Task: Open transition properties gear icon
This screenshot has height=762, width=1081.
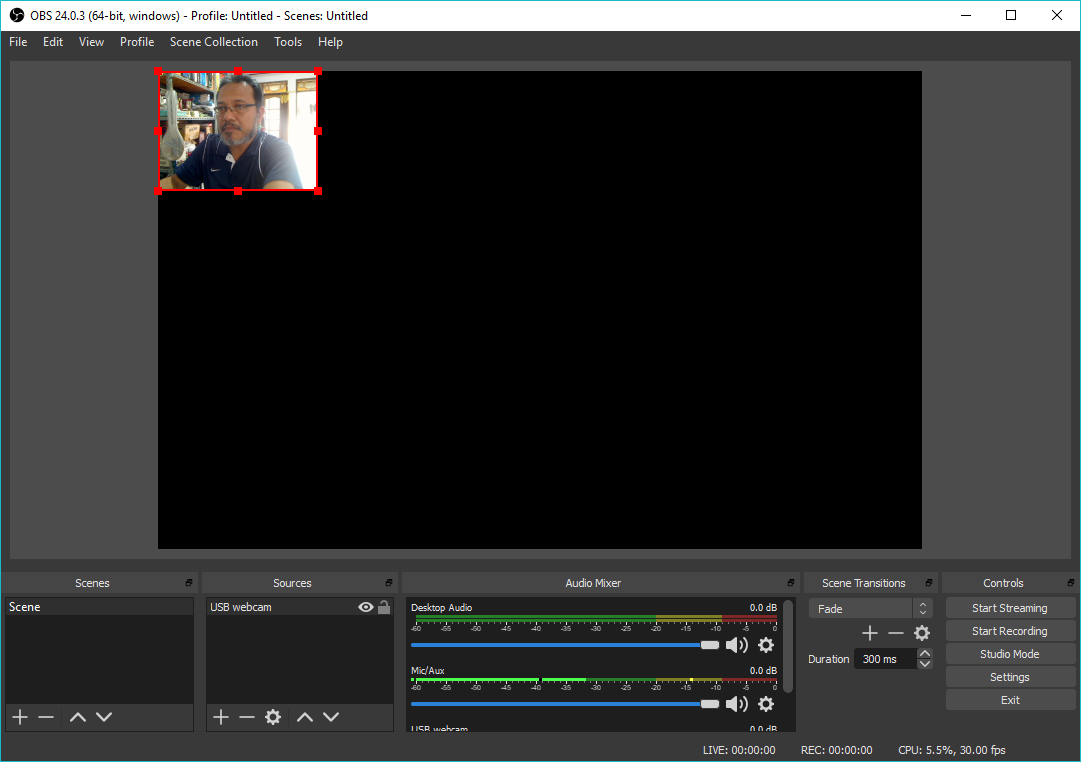Action: [922, 633]
